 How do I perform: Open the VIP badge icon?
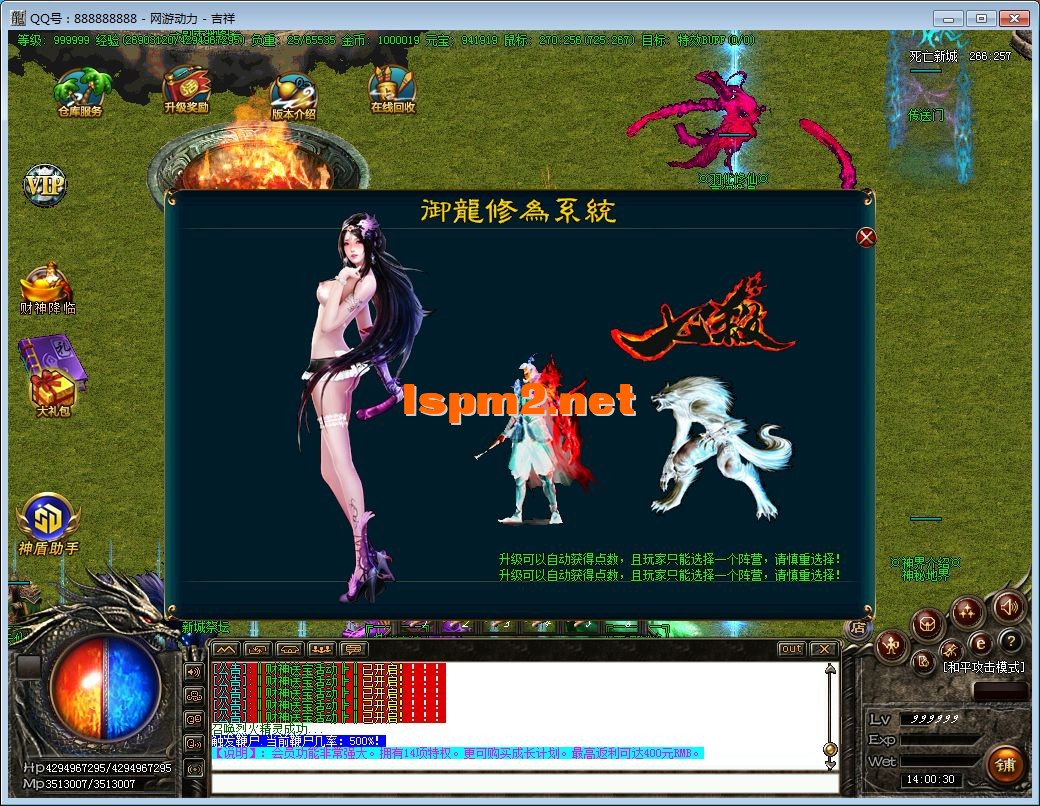[45, 184]
